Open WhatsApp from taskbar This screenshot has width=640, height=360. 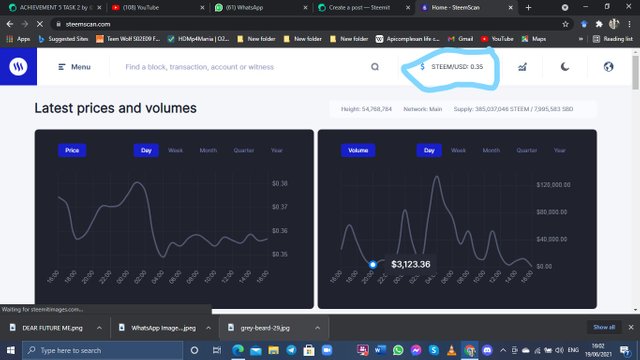click(x=398, y=350)
